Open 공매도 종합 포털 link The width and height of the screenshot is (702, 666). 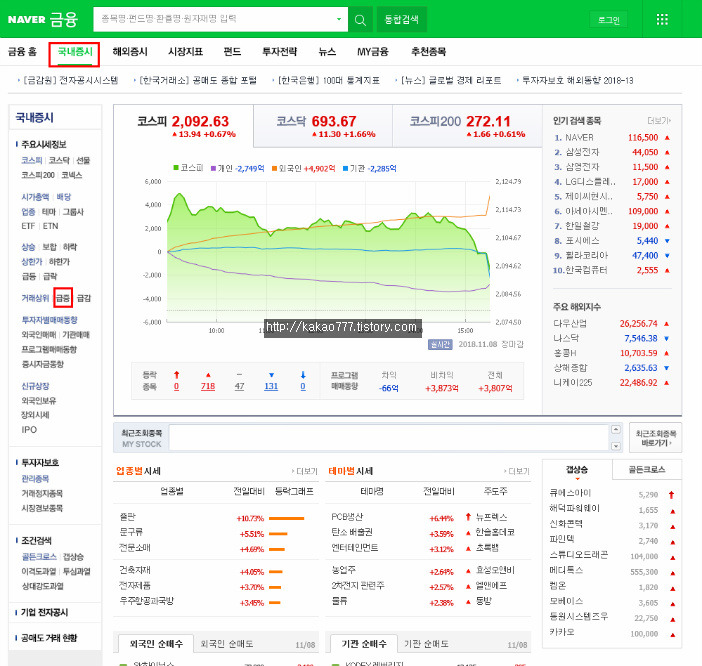pyautogui.click(x=198, y=81)
